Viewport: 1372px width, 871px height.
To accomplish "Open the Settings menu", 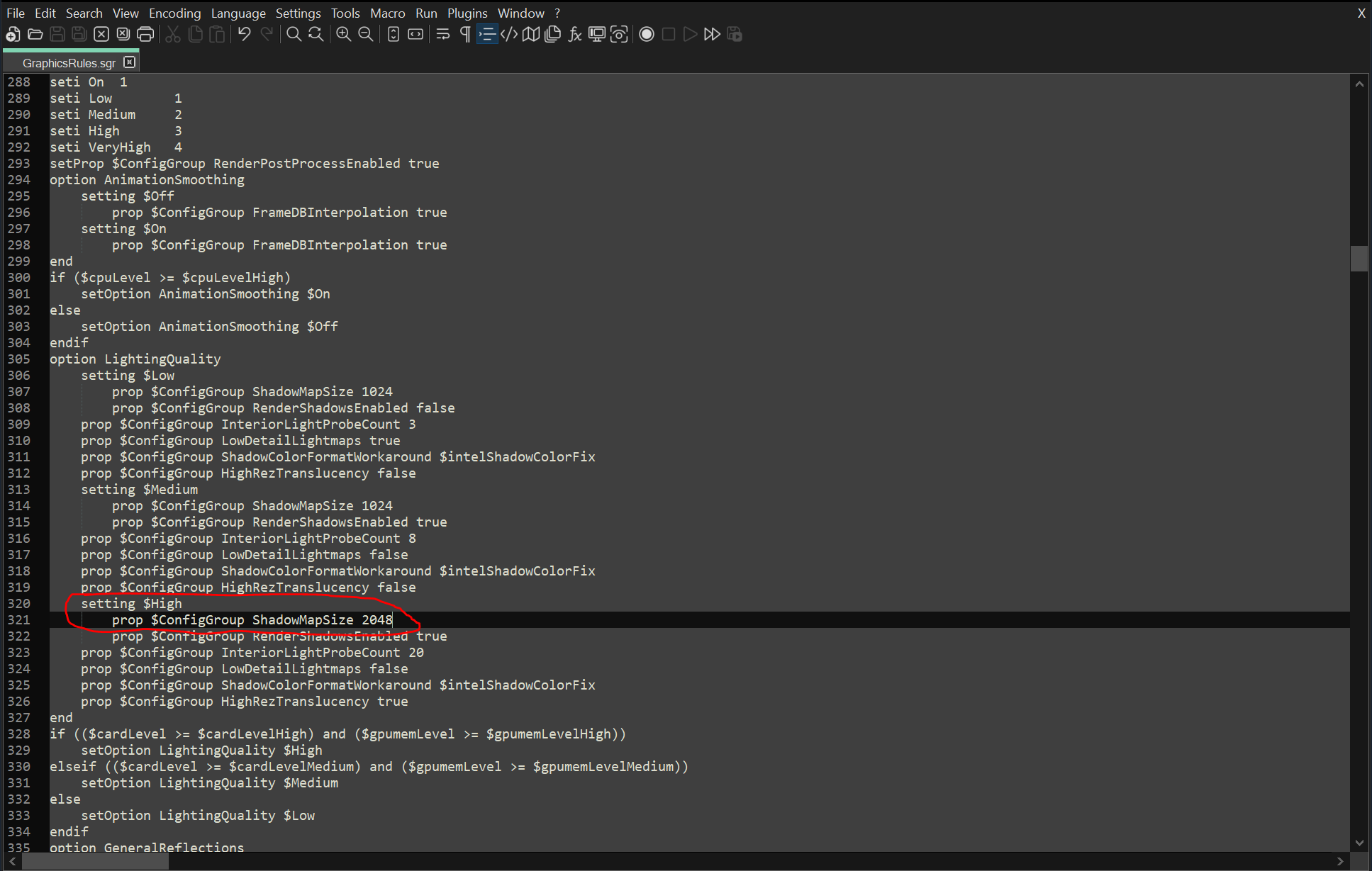I will pyautogui.click(x=298, y=13).
